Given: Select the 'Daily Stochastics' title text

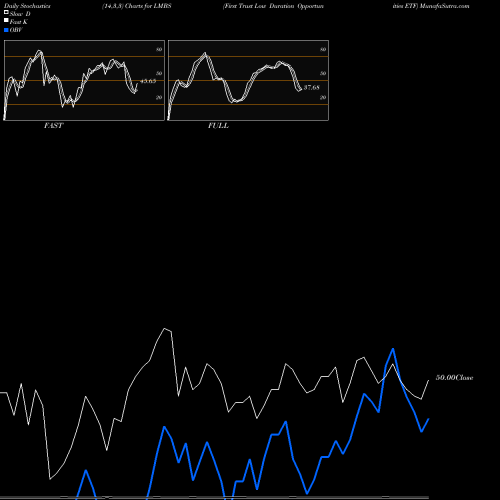Looking at the screenshot, I should (x=27, y=6).
